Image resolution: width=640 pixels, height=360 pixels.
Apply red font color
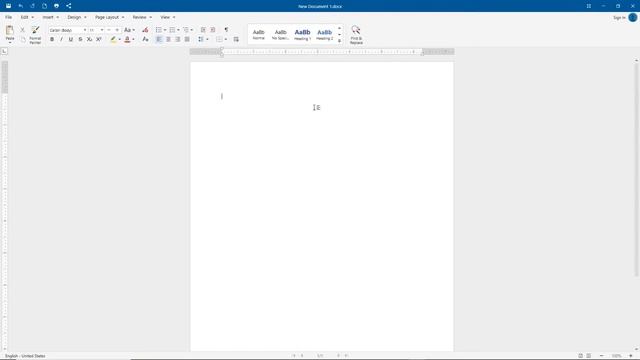click(x=127, y=39)
